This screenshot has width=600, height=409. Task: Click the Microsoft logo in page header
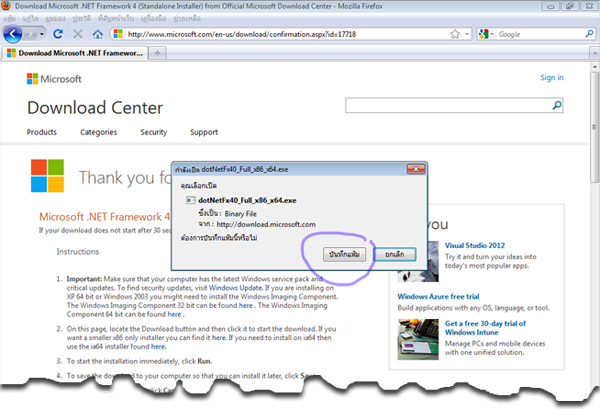click(54, 79)
